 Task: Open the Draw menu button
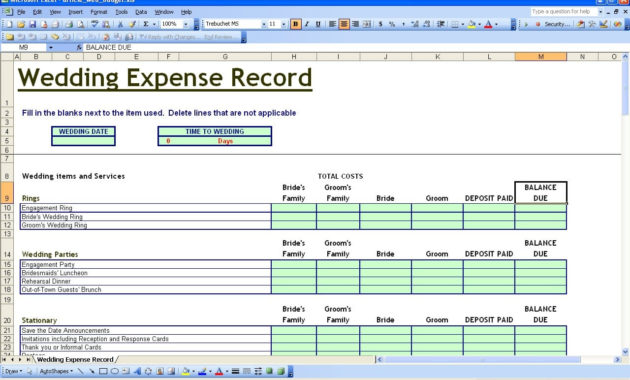click(x=13, y=372)
